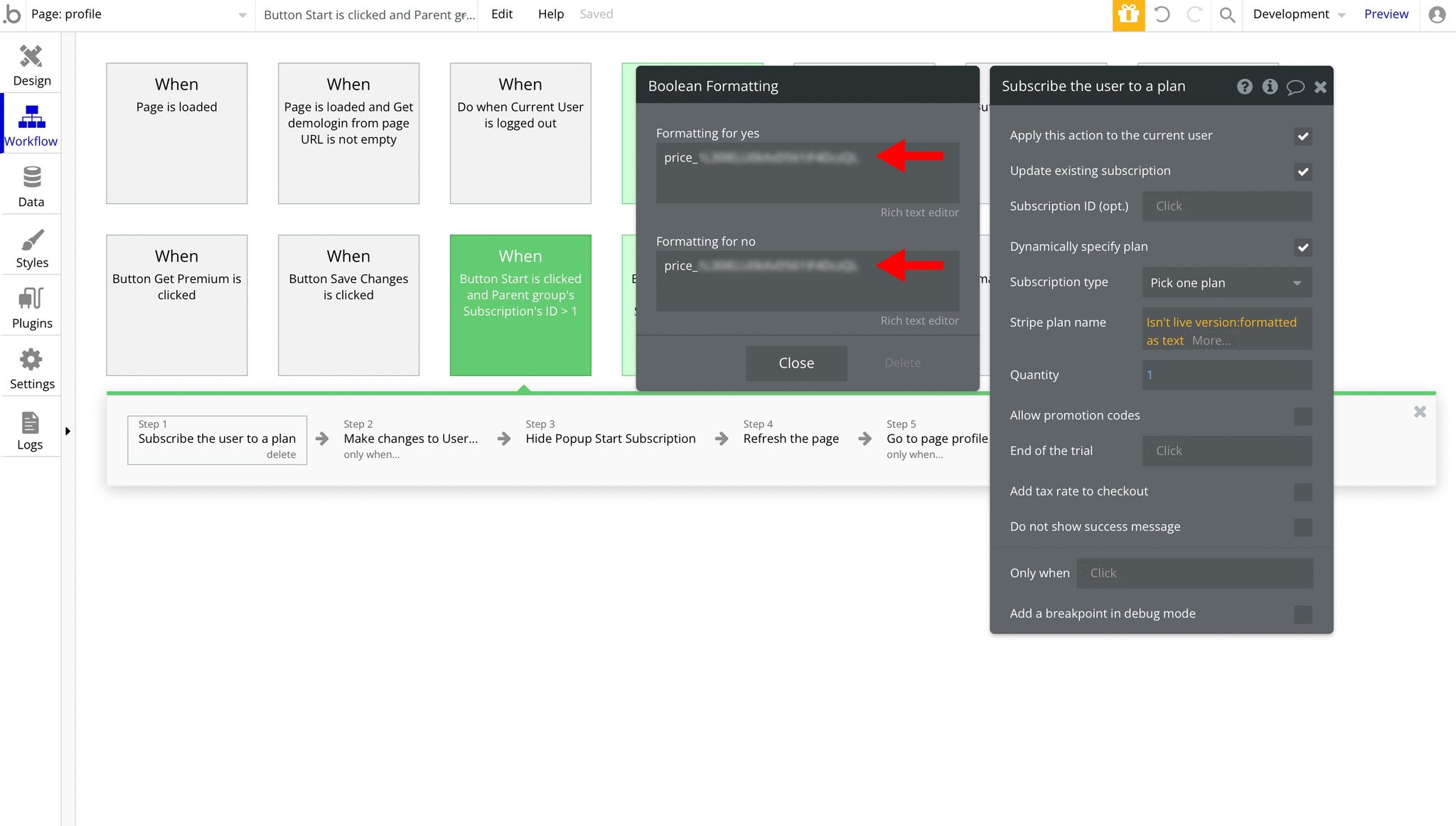Click Close in Boolean Formatting dialog
1456x826 pixels.
796,363
